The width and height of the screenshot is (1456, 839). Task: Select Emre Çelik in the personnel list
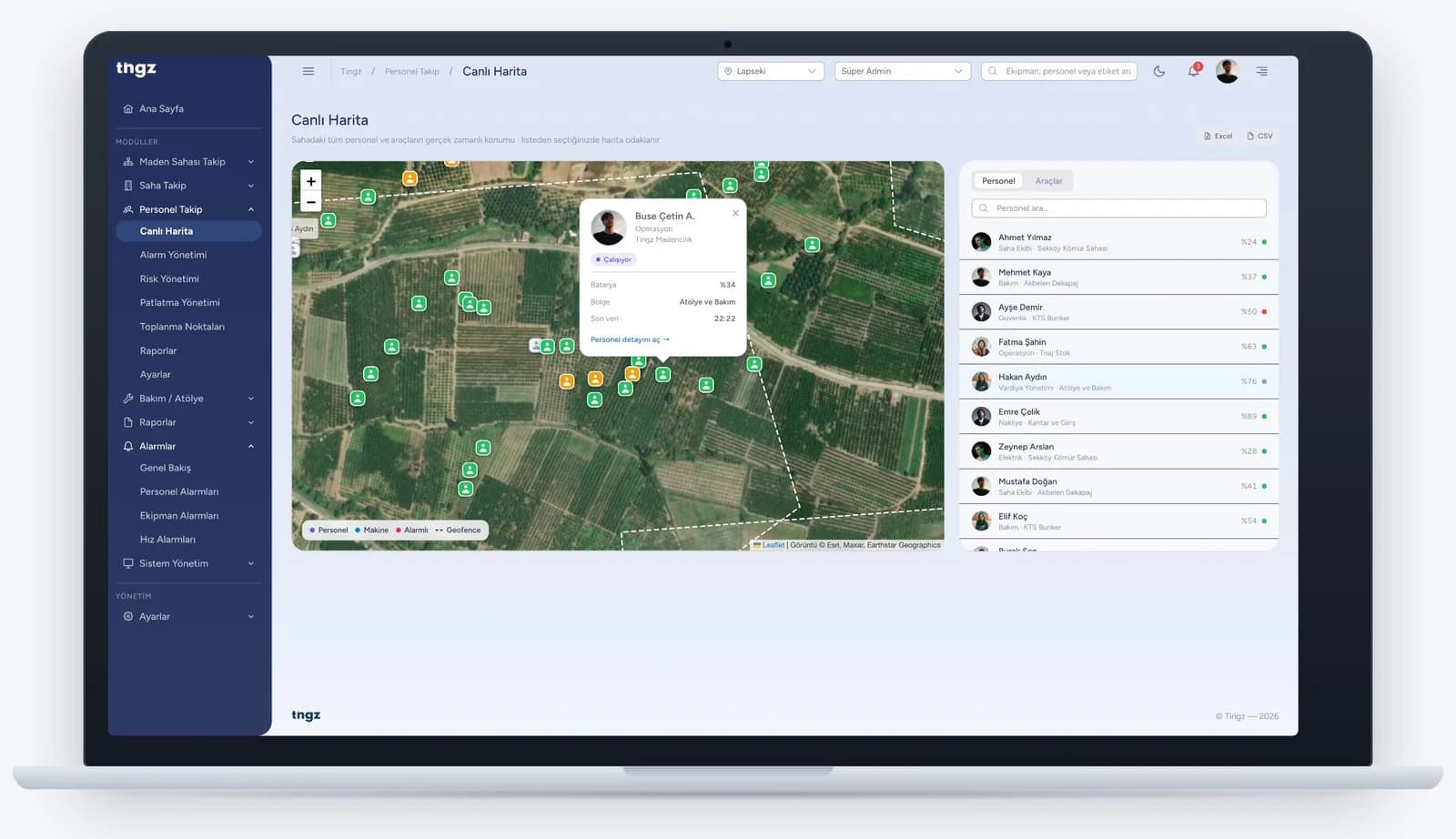1119,417
